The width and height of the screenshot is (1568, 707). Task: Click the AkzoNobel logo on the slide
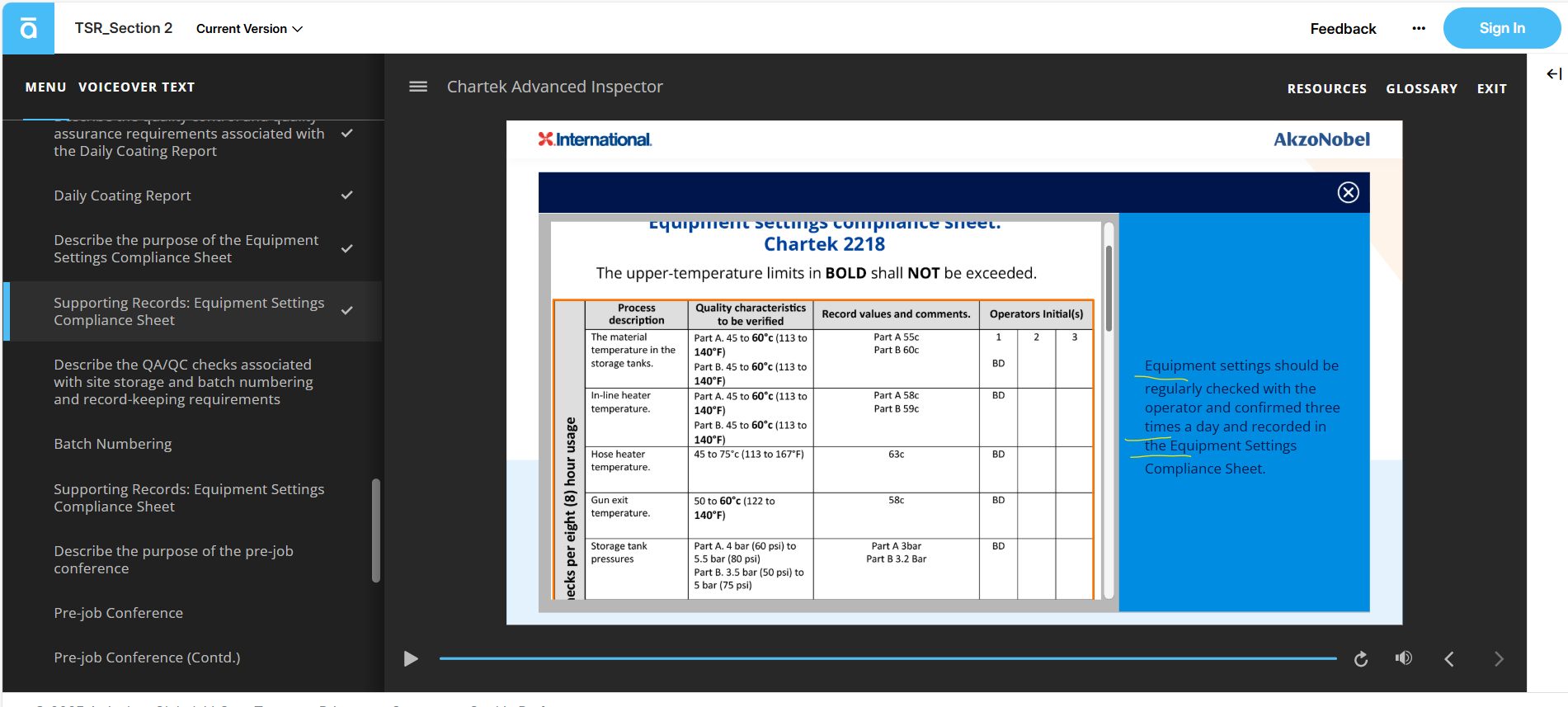pos(1321,139)
